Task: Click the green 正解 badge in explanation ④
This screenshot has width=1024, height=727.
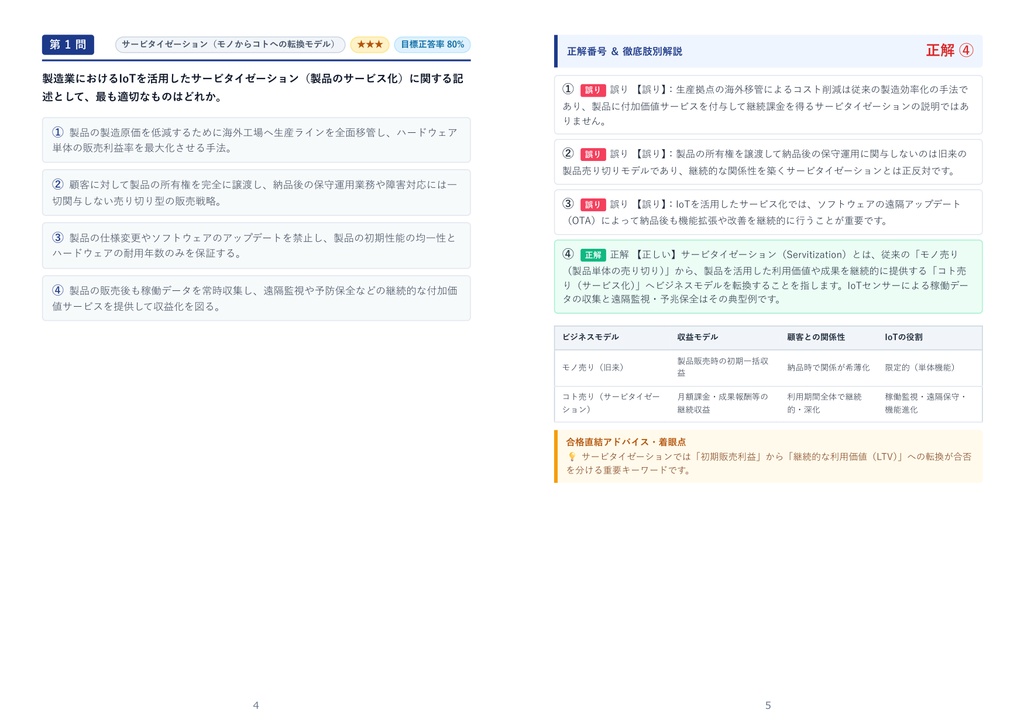Action: tap(592, 255)
